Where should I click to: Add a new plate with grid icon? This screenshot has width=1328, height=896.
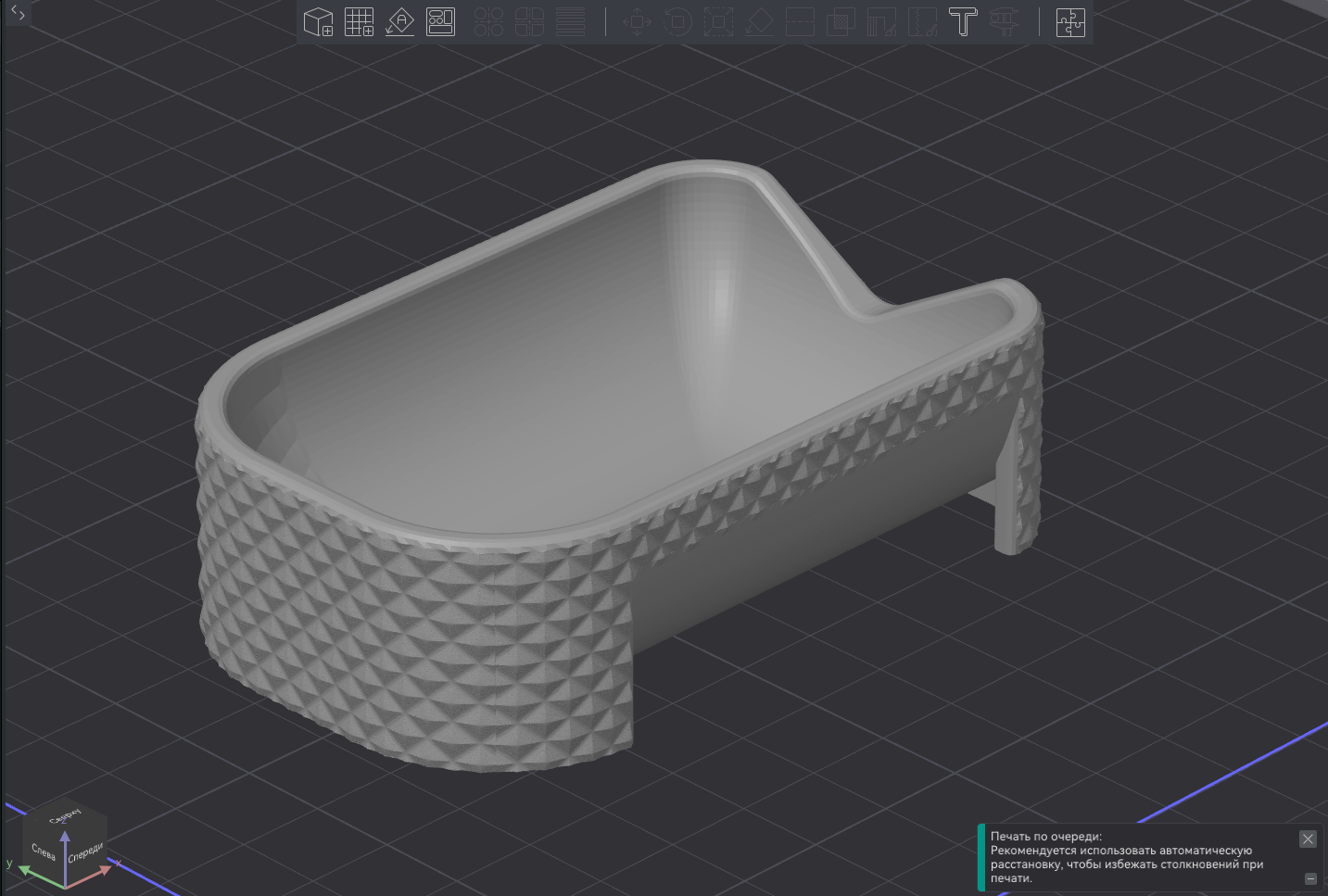pyautogui.click(x=359, y=21)
